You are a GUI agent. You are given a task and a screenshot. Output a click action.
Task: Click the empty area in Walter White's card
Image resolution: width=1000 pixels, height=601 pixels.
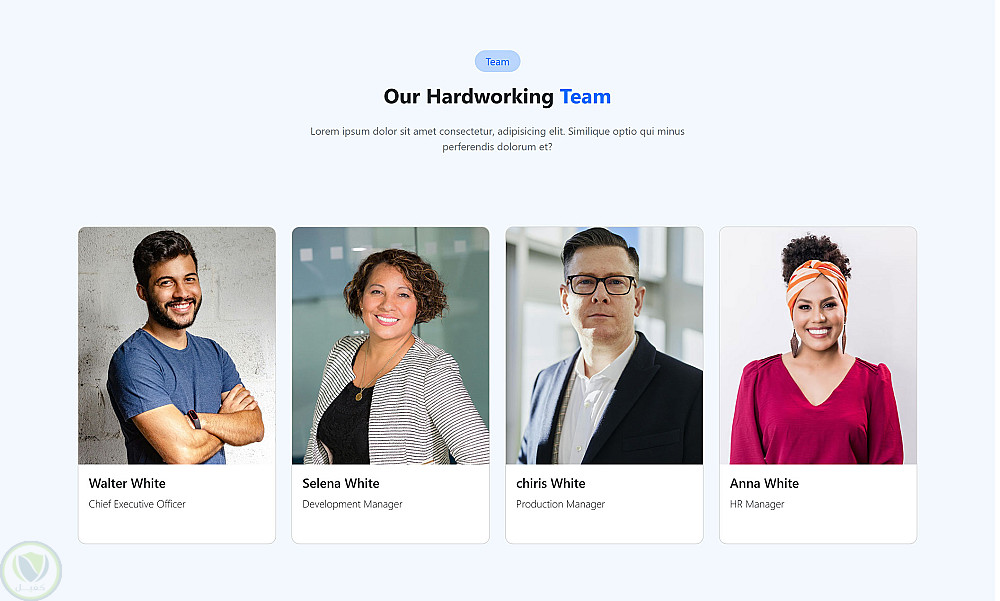click(x=177, y=527)
